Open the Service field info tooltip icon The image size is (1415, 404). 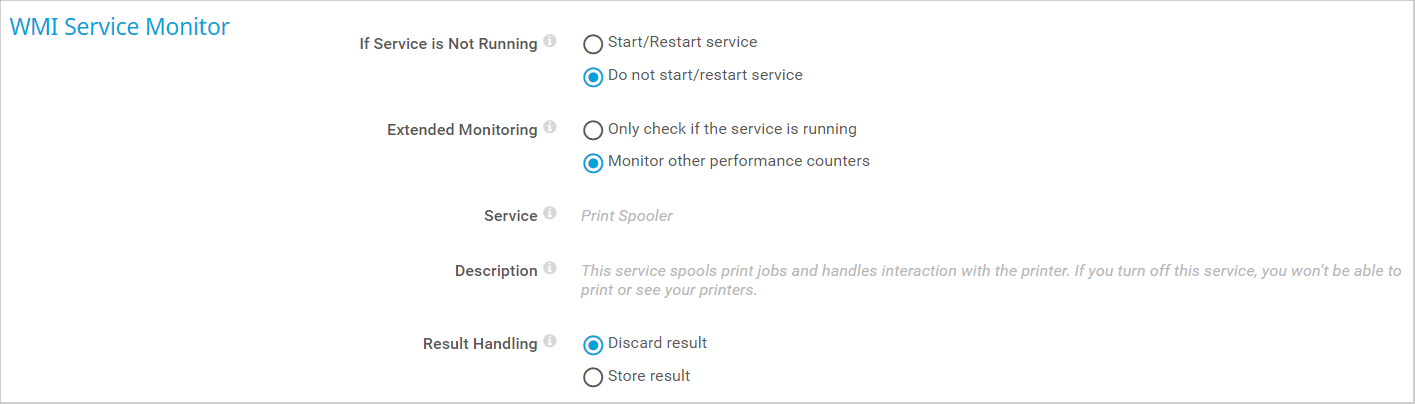(550, 215)
